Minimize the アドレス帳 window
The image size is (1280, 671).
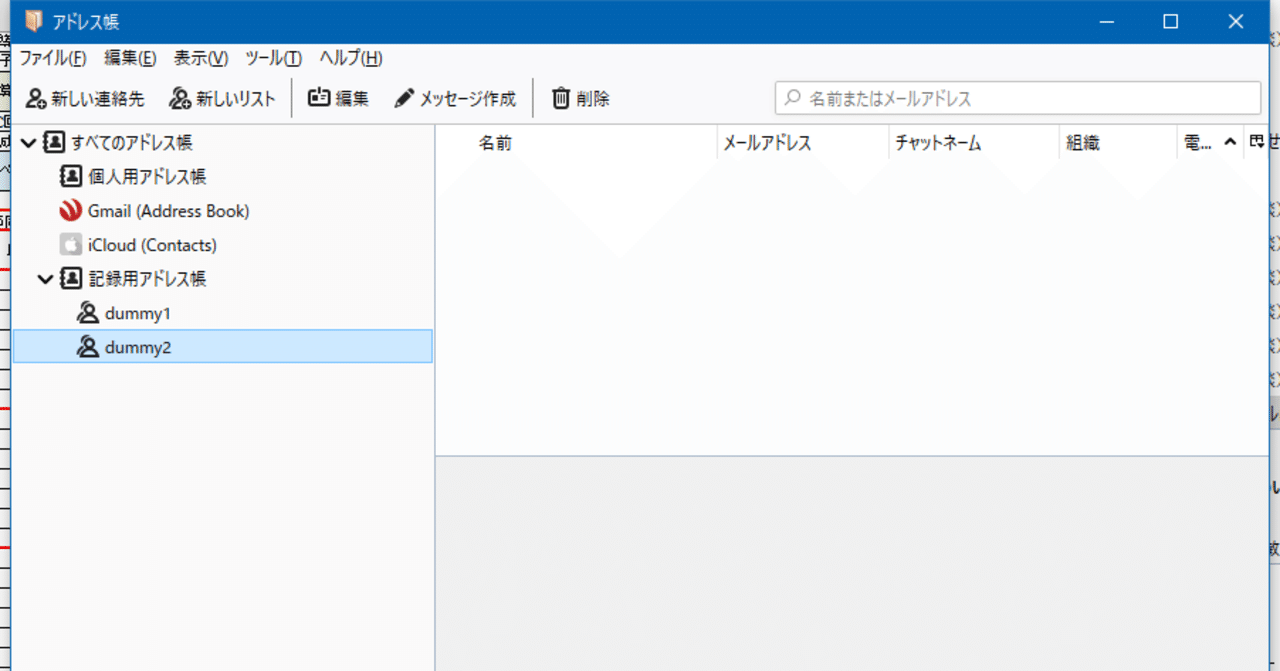coord(1107,21)
